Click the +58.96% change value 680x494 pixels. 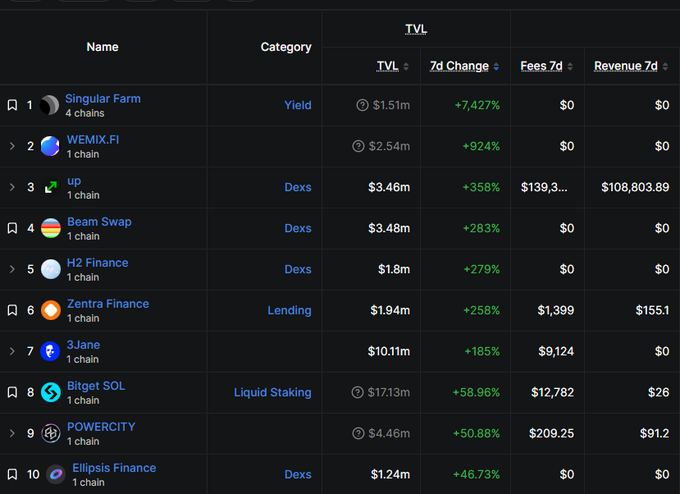[x=476, y=393]
